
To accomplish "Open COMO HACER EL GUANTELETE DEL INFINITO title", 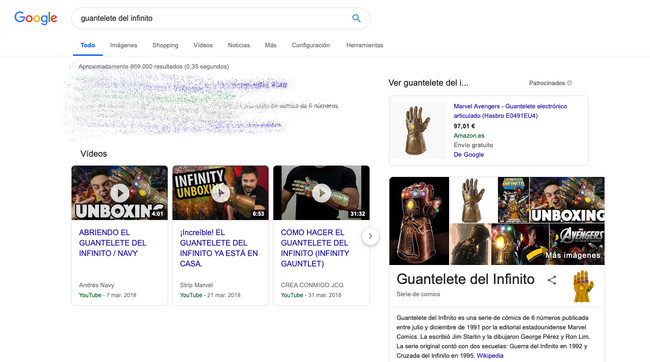I will click(315, 248).
